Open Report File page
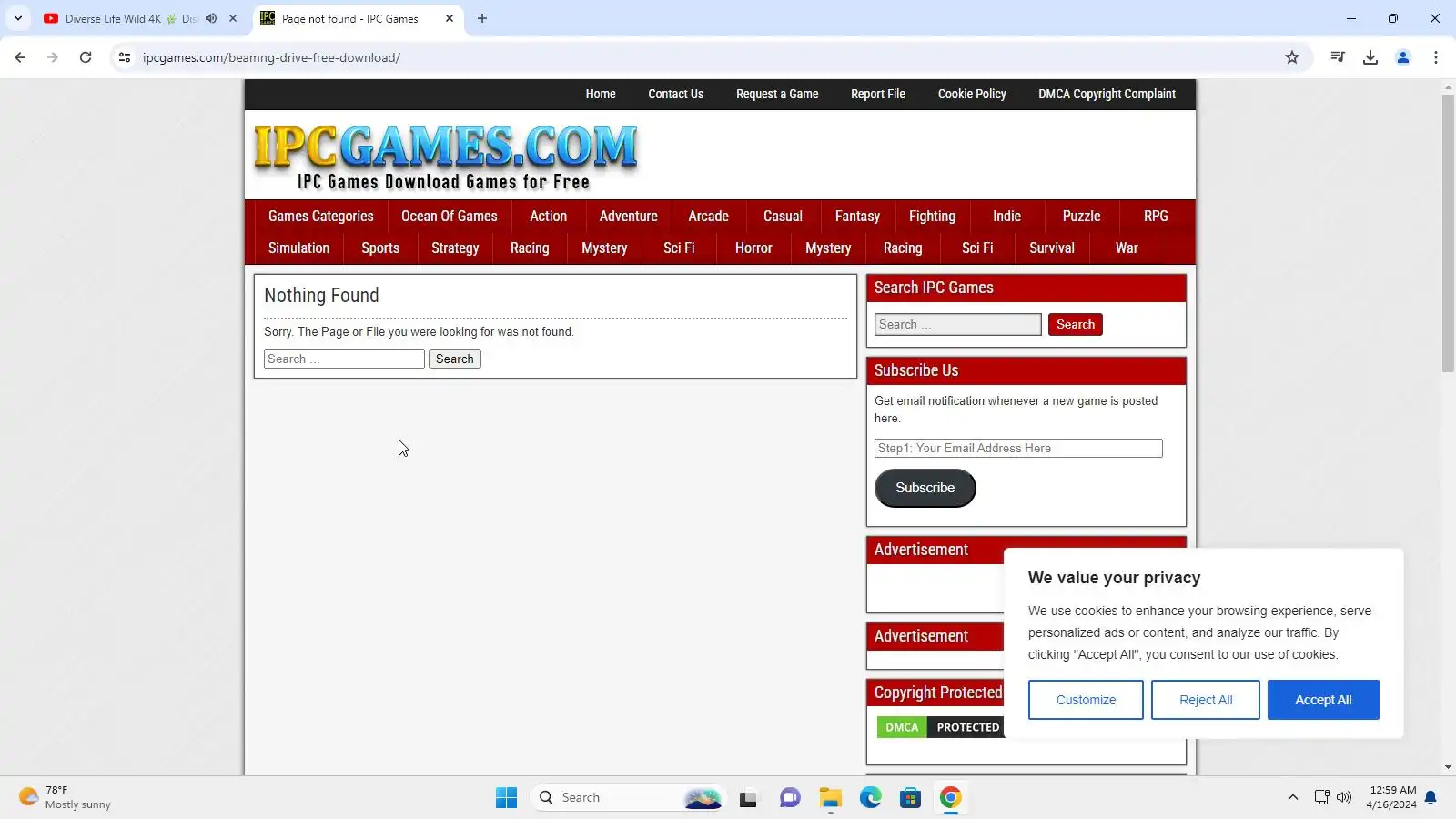Screen dimensions: 1456x819 pyautogui.click(x=878, y=94)
